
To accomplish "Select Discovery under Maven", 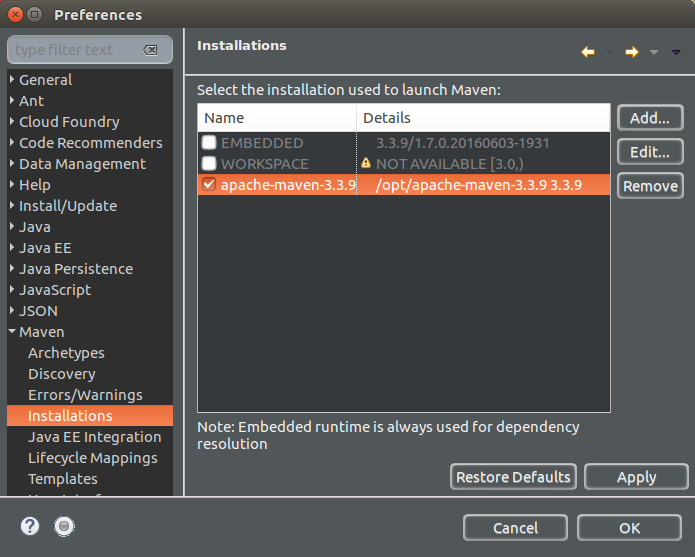I will 62,374.
